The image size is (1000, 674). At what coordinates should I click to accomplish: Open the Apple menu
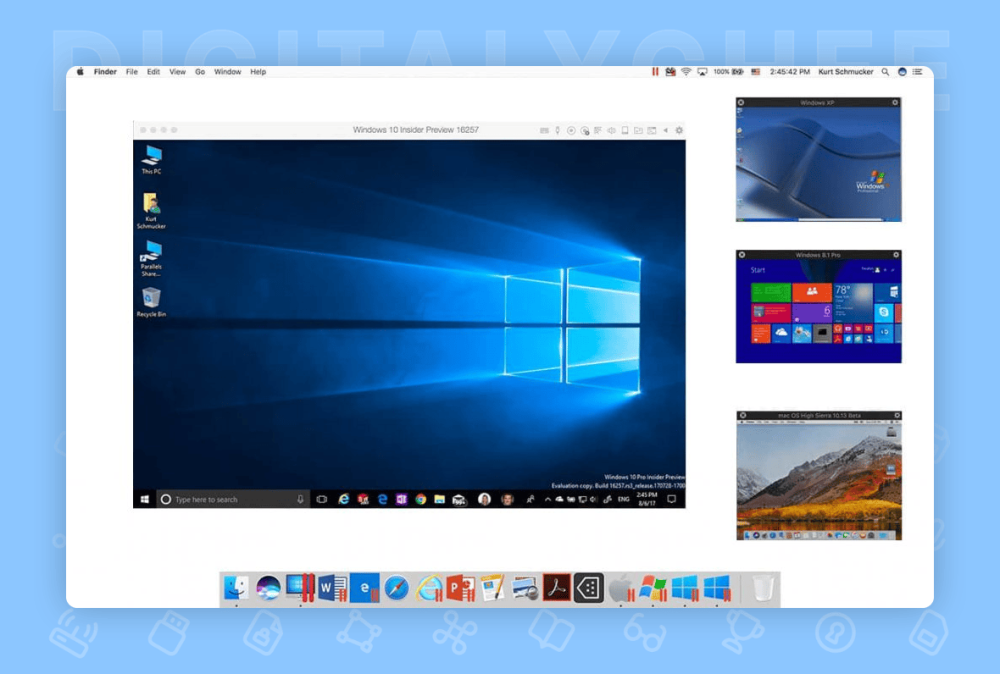[x=80, y=72]
